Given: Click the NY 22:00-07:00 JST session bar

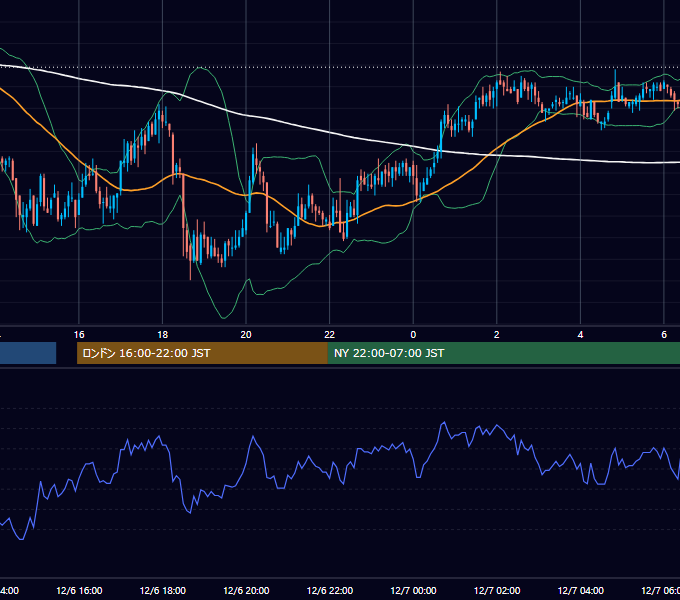Looking at the screenshot, I should coord(503,353).
